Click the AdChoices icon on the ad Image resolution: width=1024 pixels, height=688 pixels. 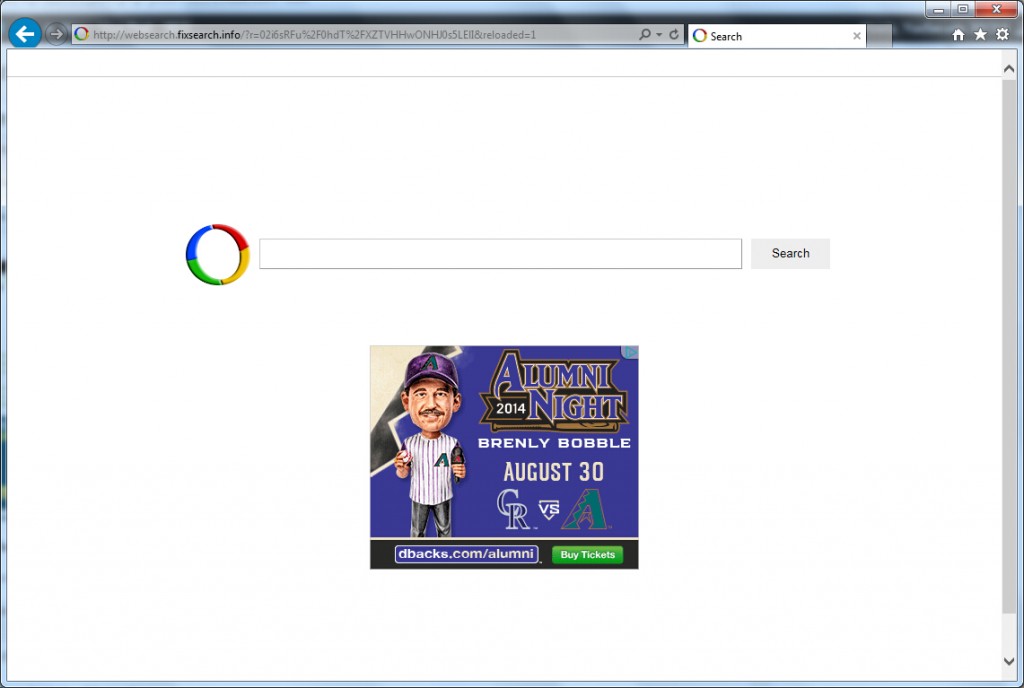[x=630, y=352]
